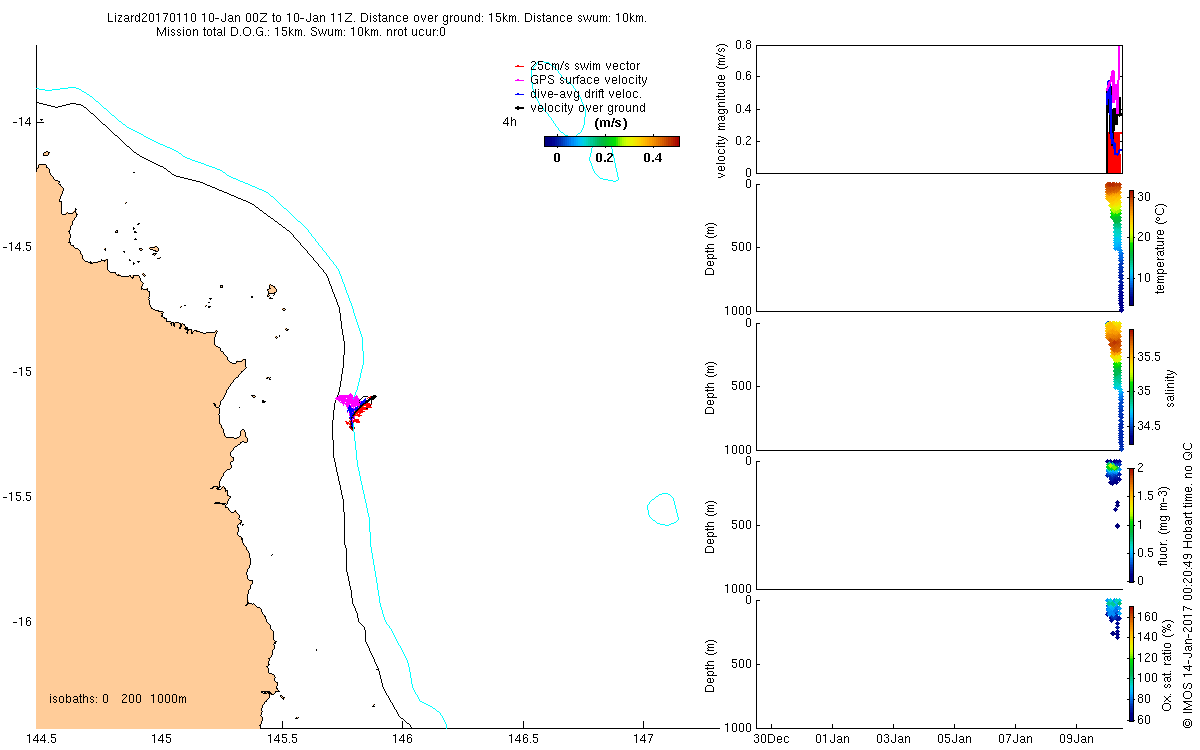
Task: Click the '4h' label beside the legend
Action: pos(510,122)
